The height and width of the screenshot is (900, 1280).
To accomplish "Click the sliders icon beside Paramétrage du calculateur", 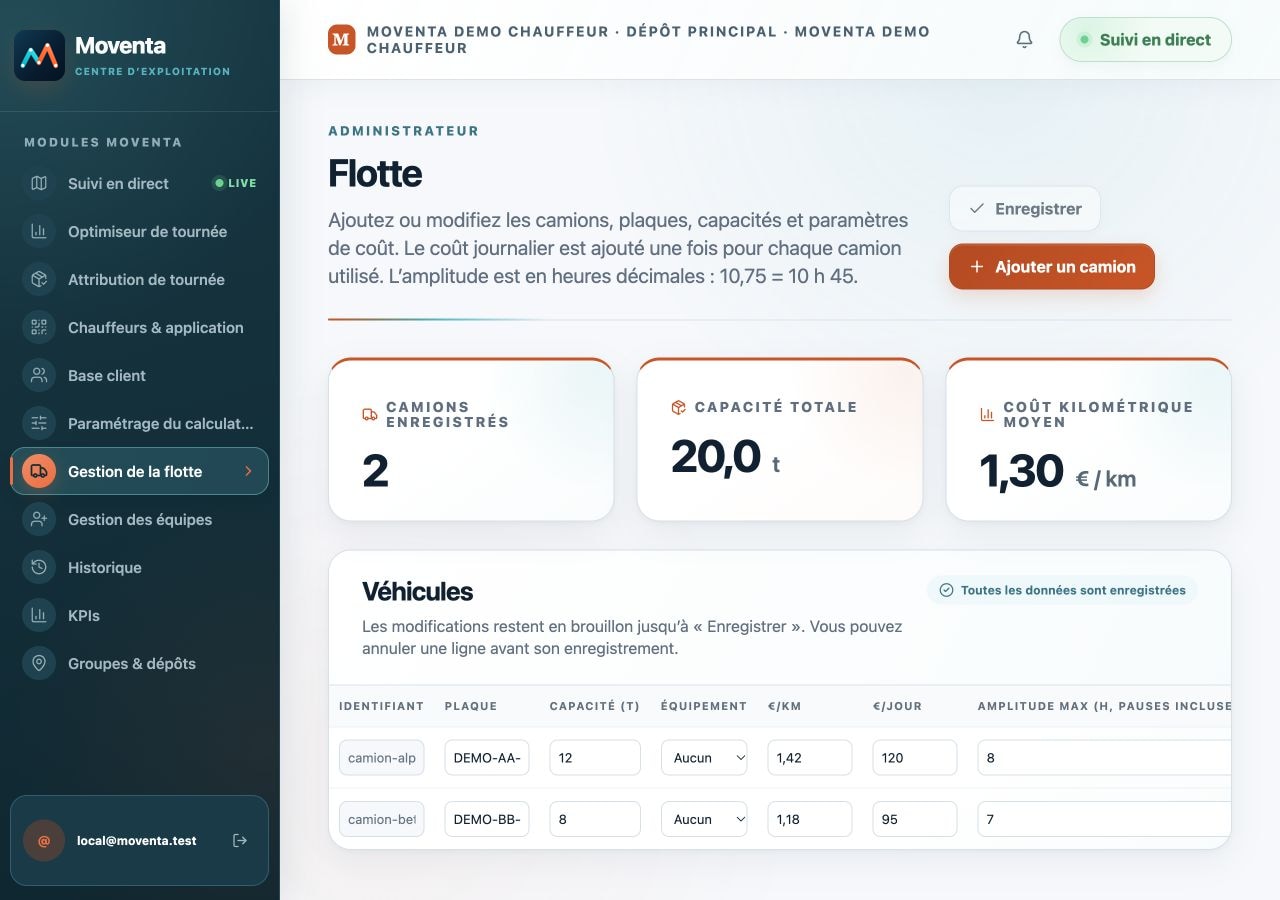I will [x=39, y=423].
